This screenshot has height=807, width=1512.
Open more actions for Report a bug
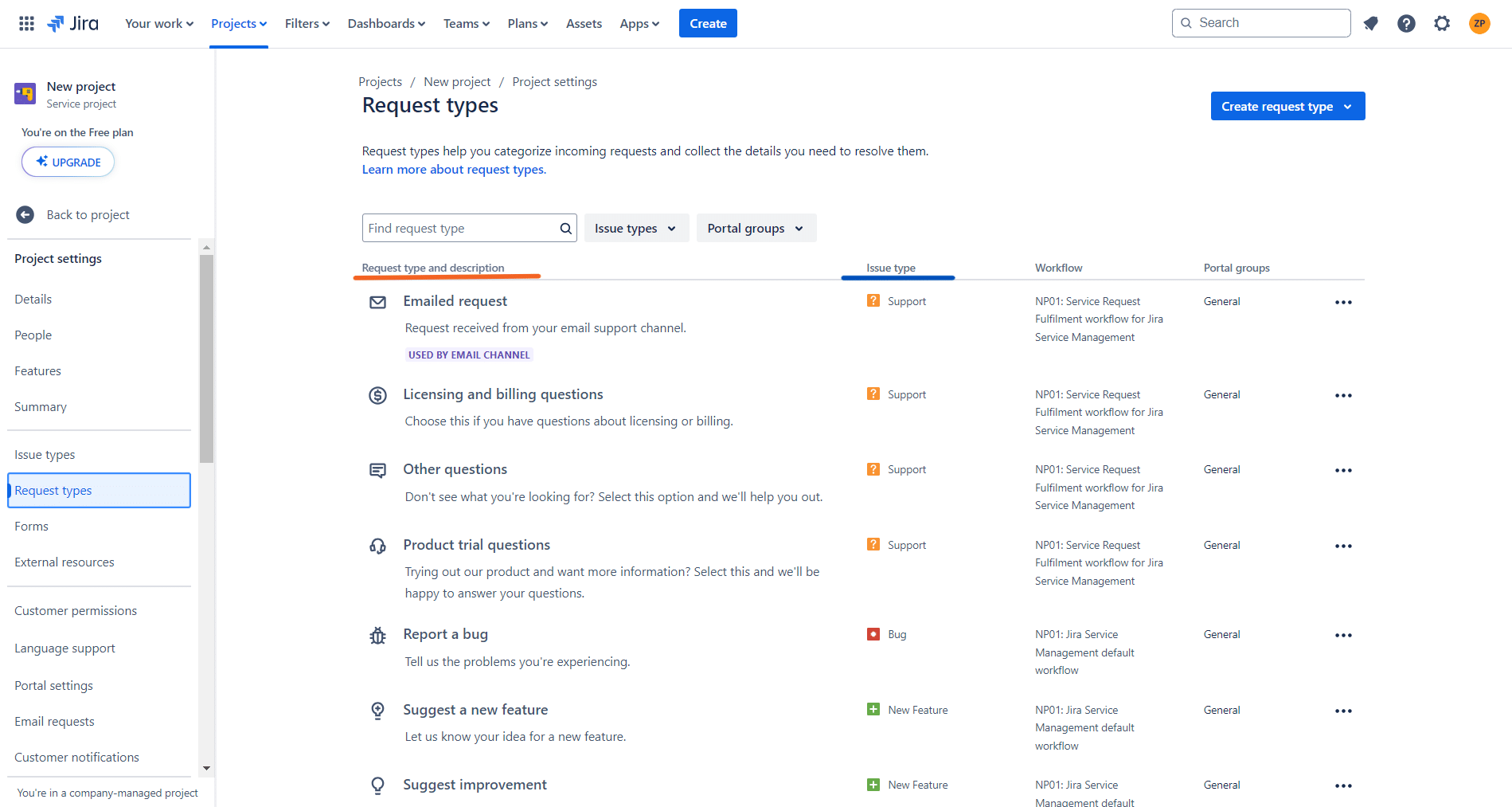1343,635
